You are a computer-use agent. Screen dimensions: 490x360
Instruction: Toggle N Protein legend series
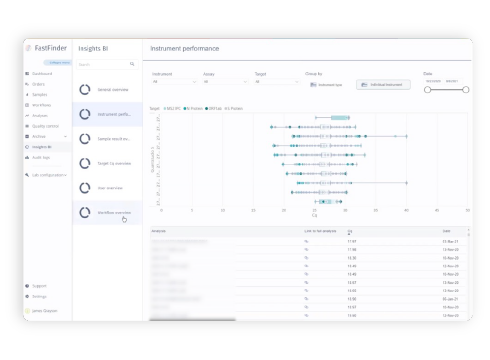pyautogui.click(x=193, y=109)
